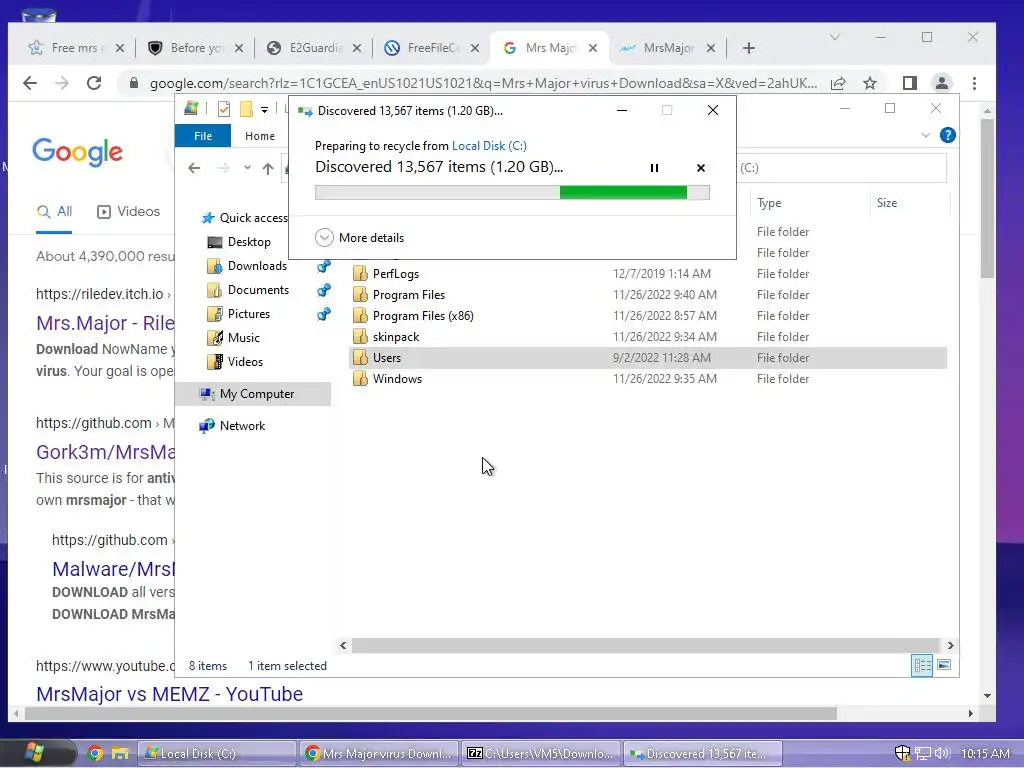Sort by Type column header
Viewport: 1024px width, 768px height.
tap(810, 203)
